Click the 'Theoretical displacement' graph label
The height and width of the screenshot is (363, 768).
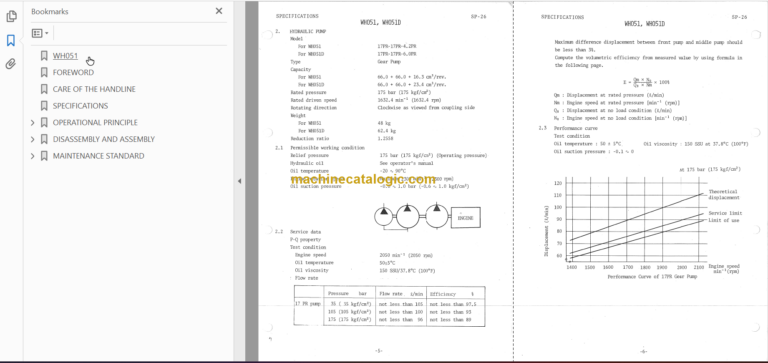point(723,194)
